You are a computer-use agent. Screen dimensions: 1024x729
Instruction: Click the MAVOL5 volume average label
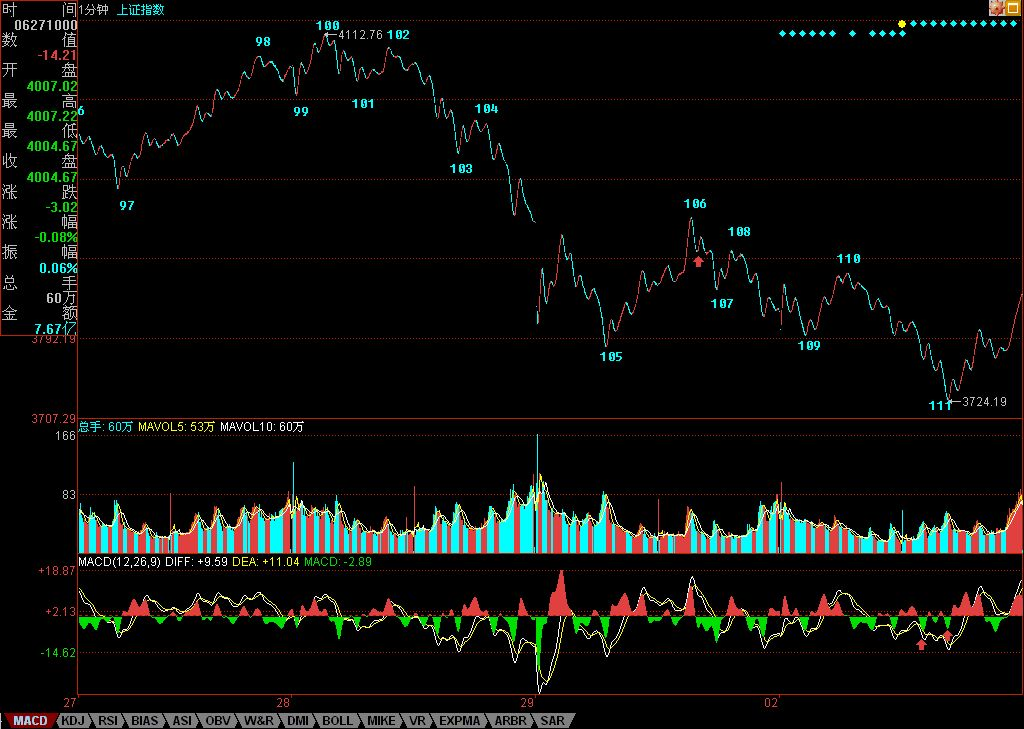[176, 427]
